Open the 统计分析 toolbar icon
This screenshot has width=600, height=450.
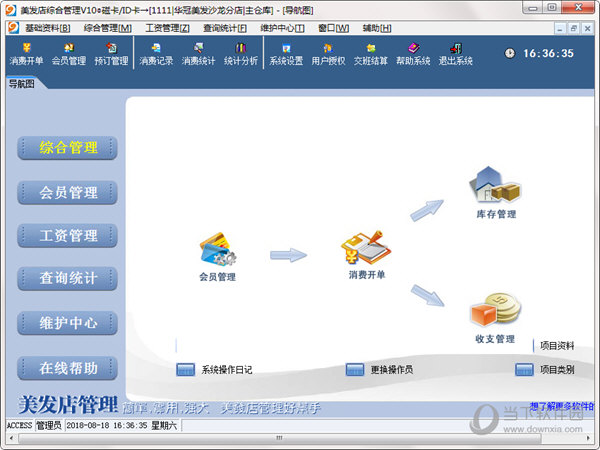[x=241, y=54]
